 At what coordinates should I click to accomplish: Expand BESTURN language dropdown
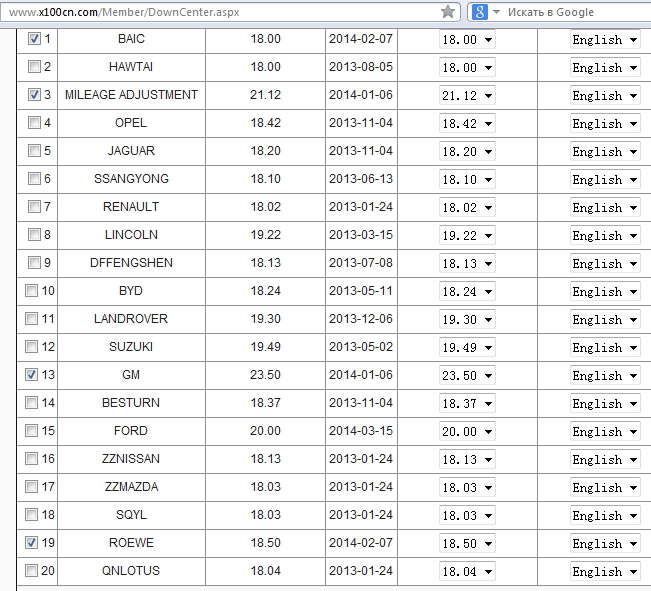pos(605,404)
